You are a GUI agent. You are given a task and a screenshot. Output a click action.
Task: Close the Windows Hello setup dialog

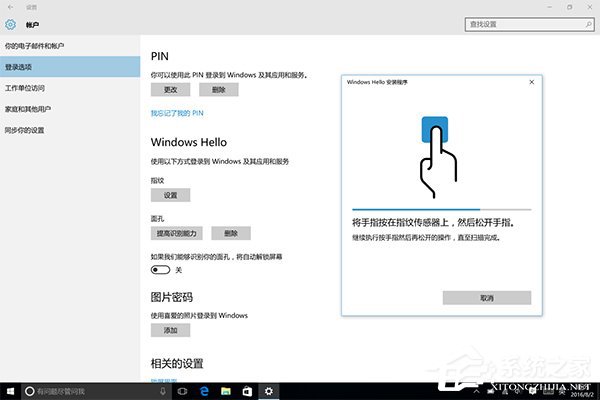(532, 82)
